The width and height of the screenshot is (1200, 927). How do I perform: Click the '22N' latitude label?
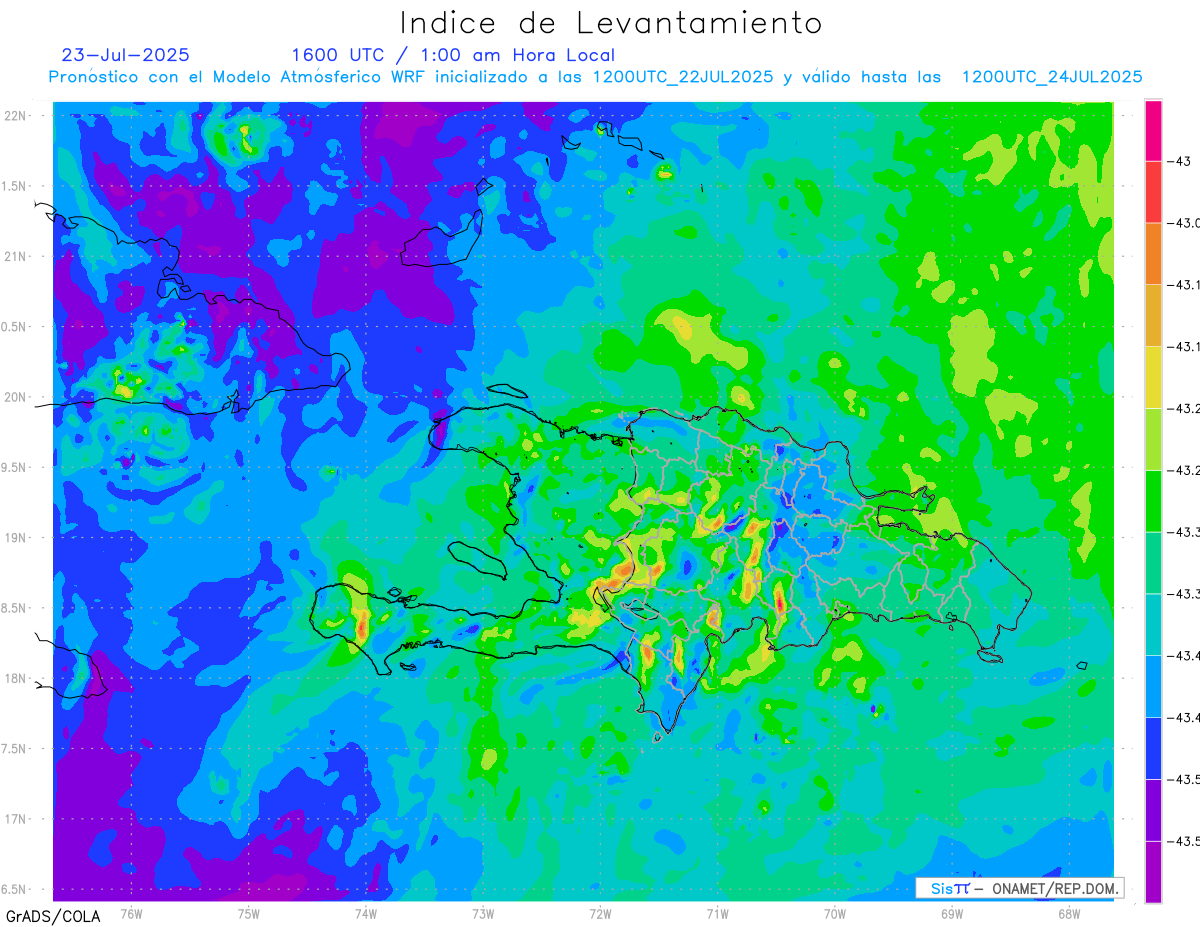(15, 116)
